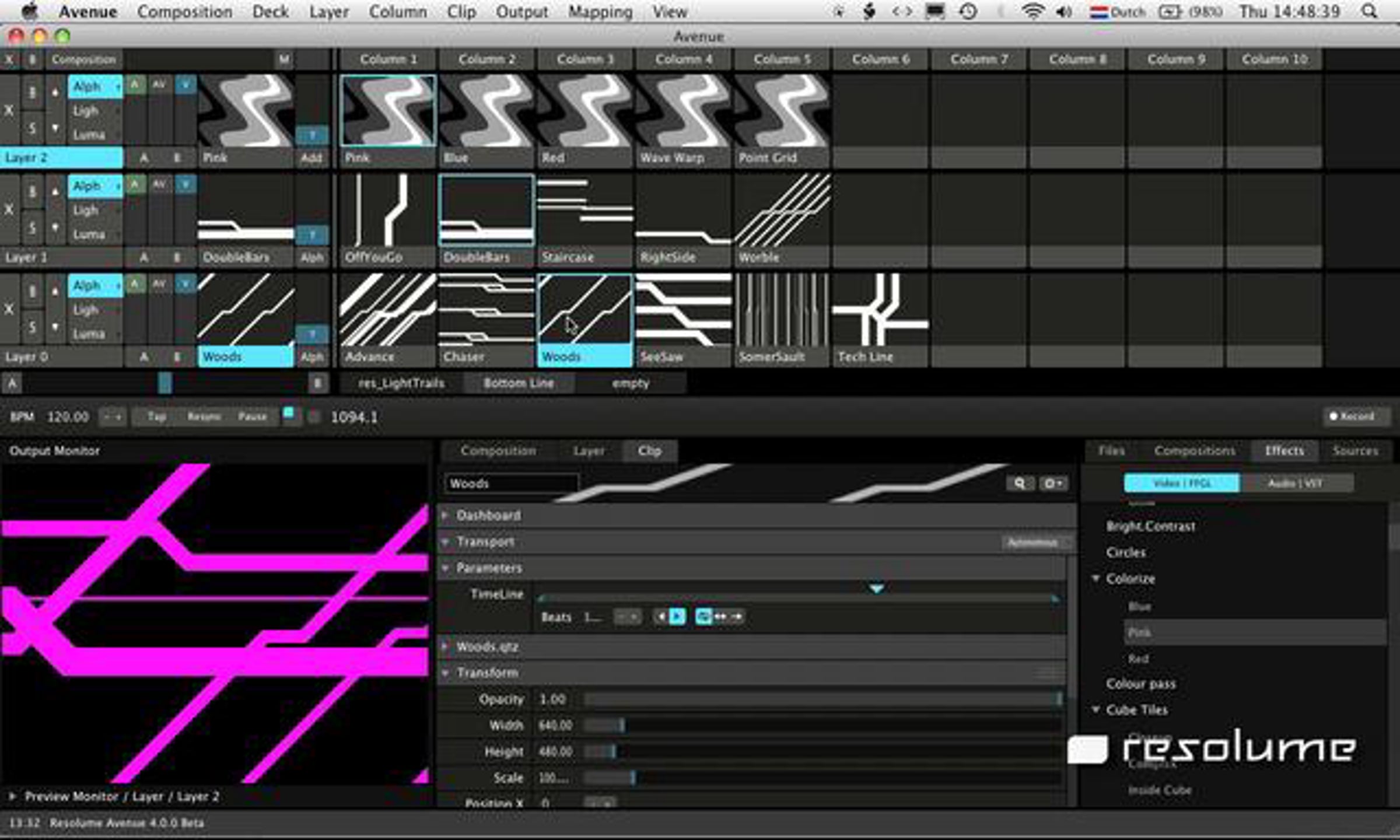Play the clip timeline backwards
Image resolution: width=1400 pixels, height=840 pixels.
pos(661,617)
